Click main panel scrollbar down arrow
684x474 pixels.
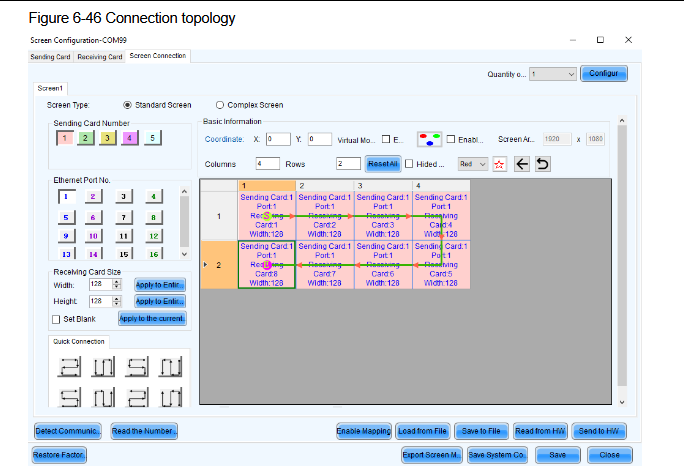622,402
